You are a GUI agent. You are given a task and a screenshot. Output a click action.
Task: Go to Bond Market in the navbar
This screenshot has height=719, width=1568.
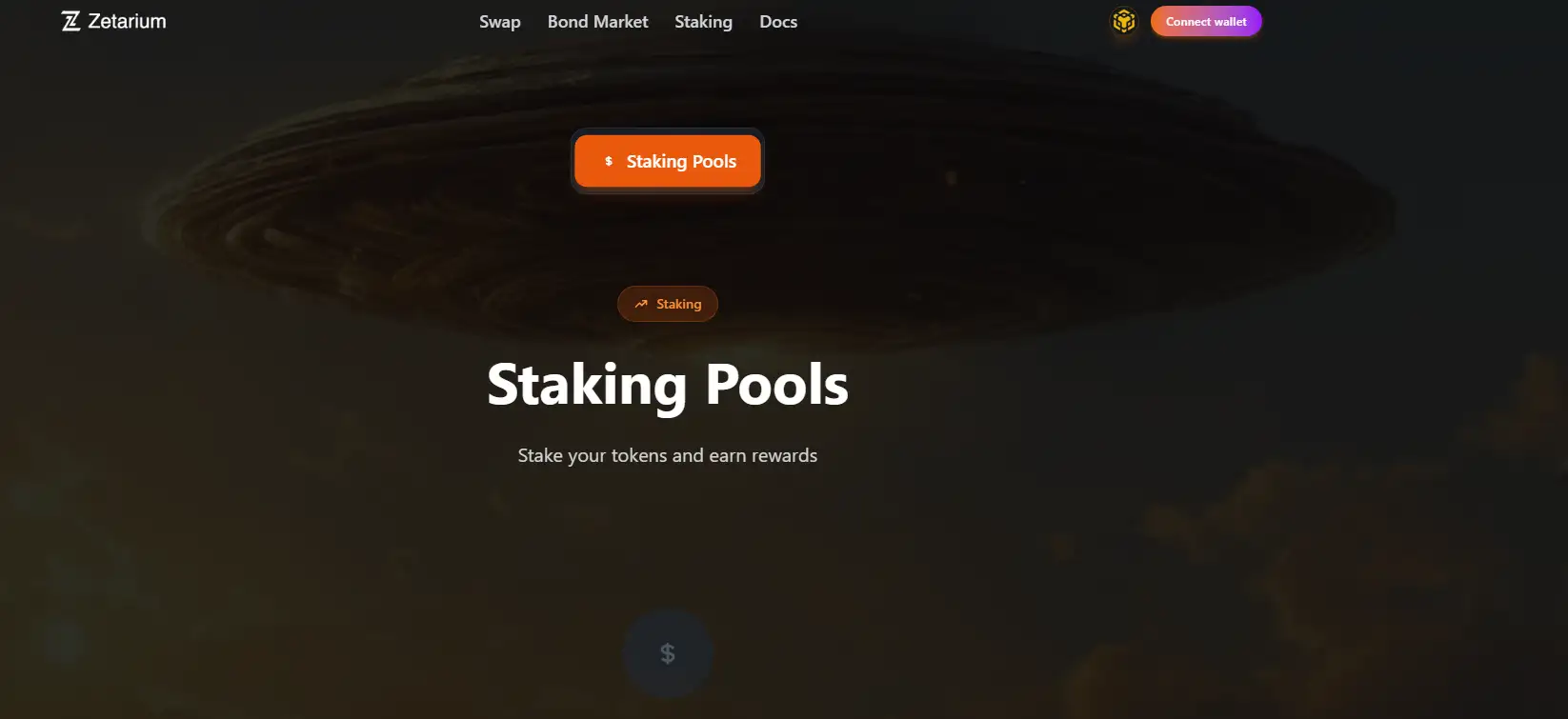(597, 21)
